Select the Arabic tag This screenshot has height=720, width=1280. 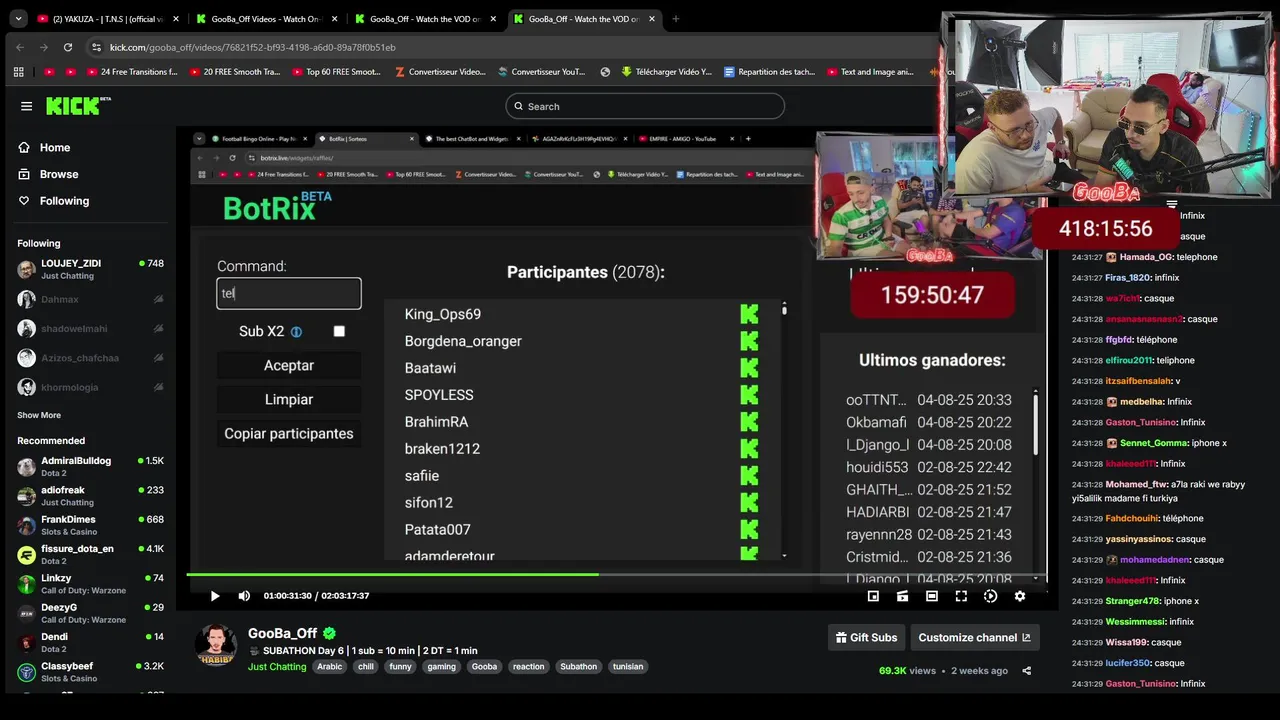coord(329,667)
